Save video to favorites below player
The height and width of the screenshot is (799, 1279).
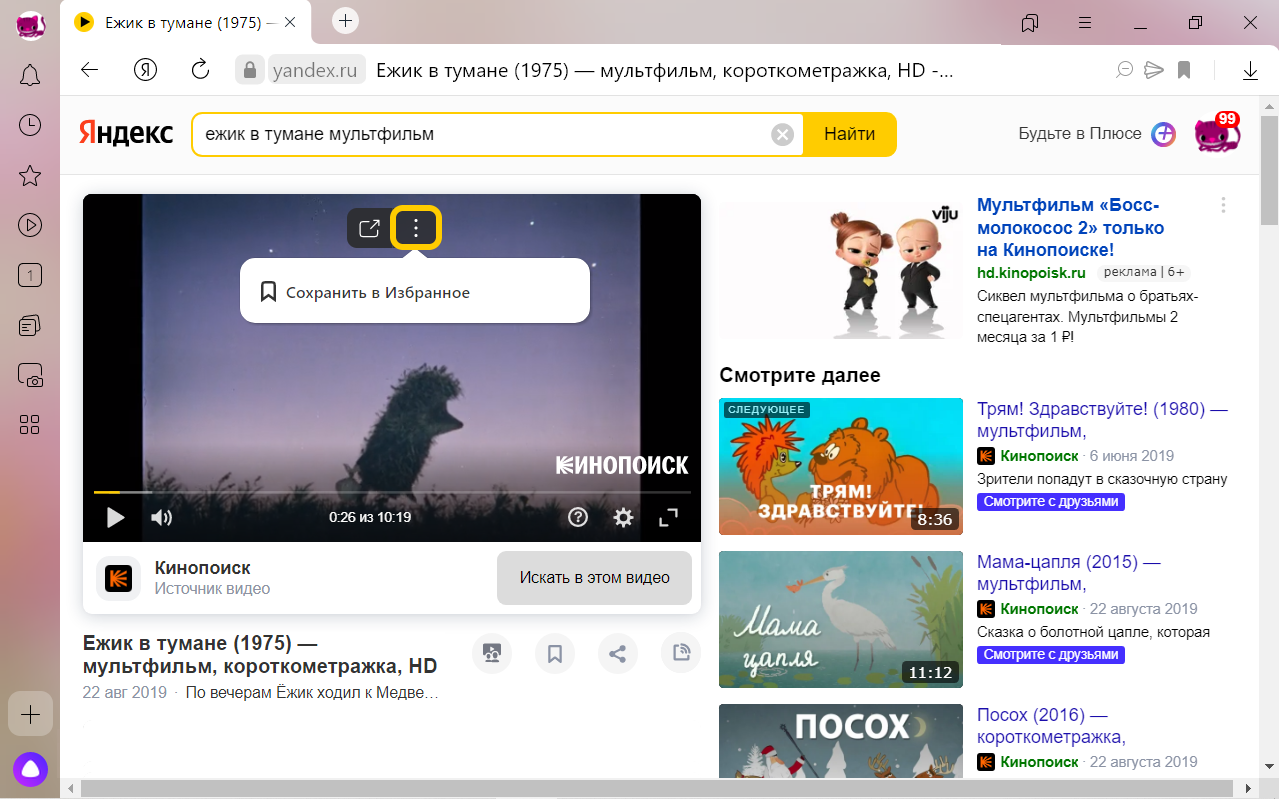(x=554, y=654)
